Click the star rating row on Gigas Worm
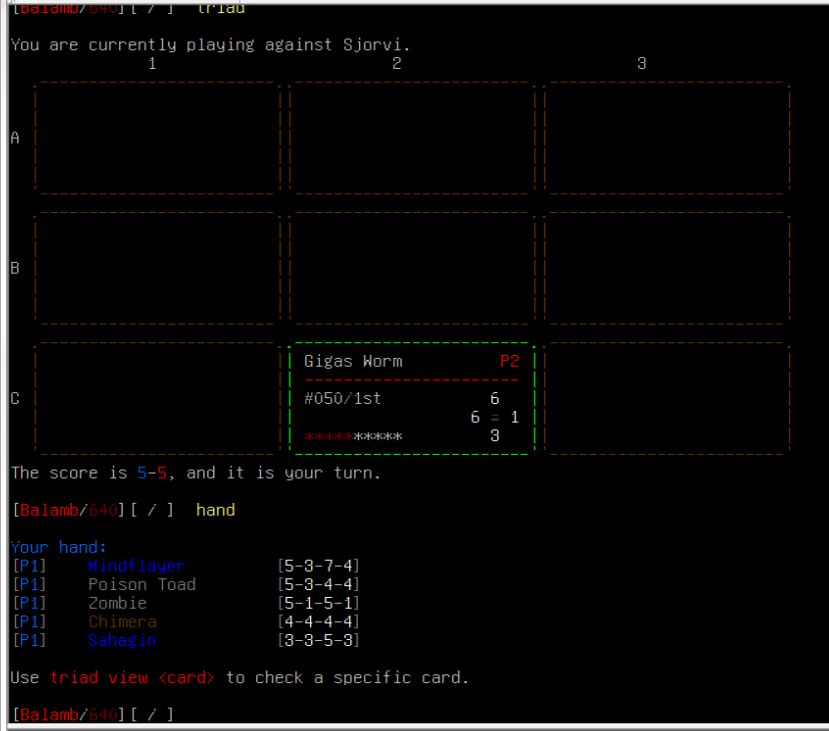829x731 pixels. tap(353, 436)
